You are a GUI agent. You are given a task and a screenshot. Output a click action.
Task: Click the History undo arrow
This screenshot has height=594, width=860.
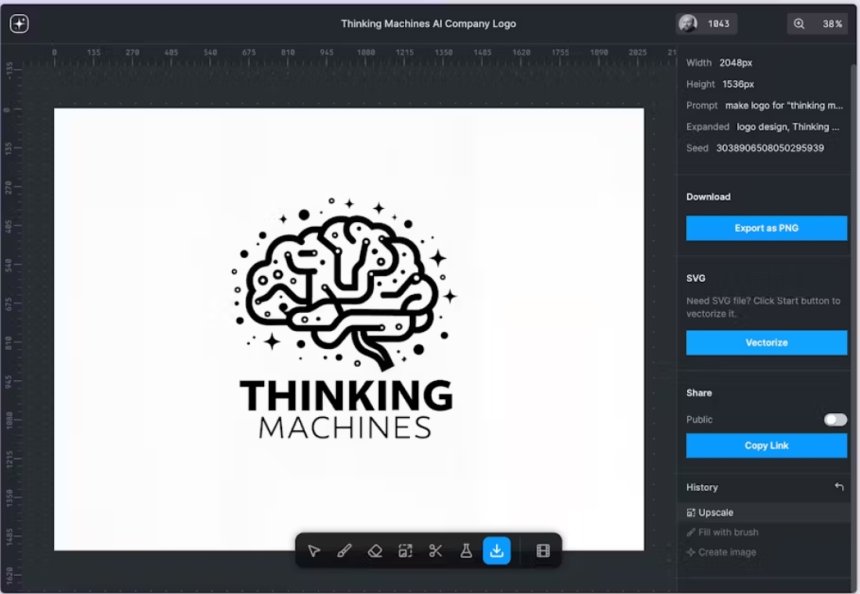tap(839, 486)
